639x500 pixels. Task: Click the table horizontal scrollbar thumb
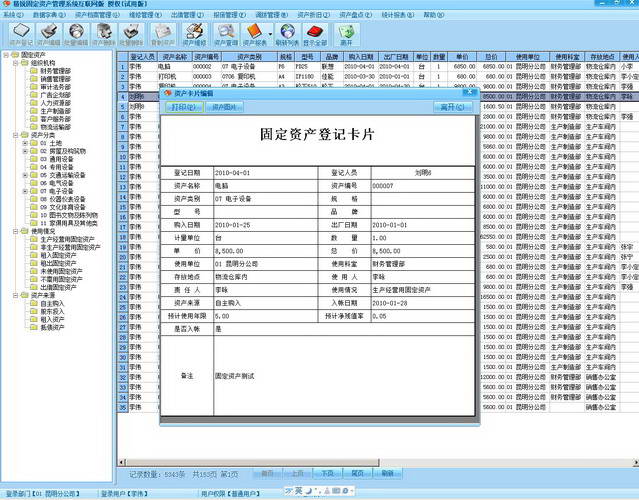point(253,463)
